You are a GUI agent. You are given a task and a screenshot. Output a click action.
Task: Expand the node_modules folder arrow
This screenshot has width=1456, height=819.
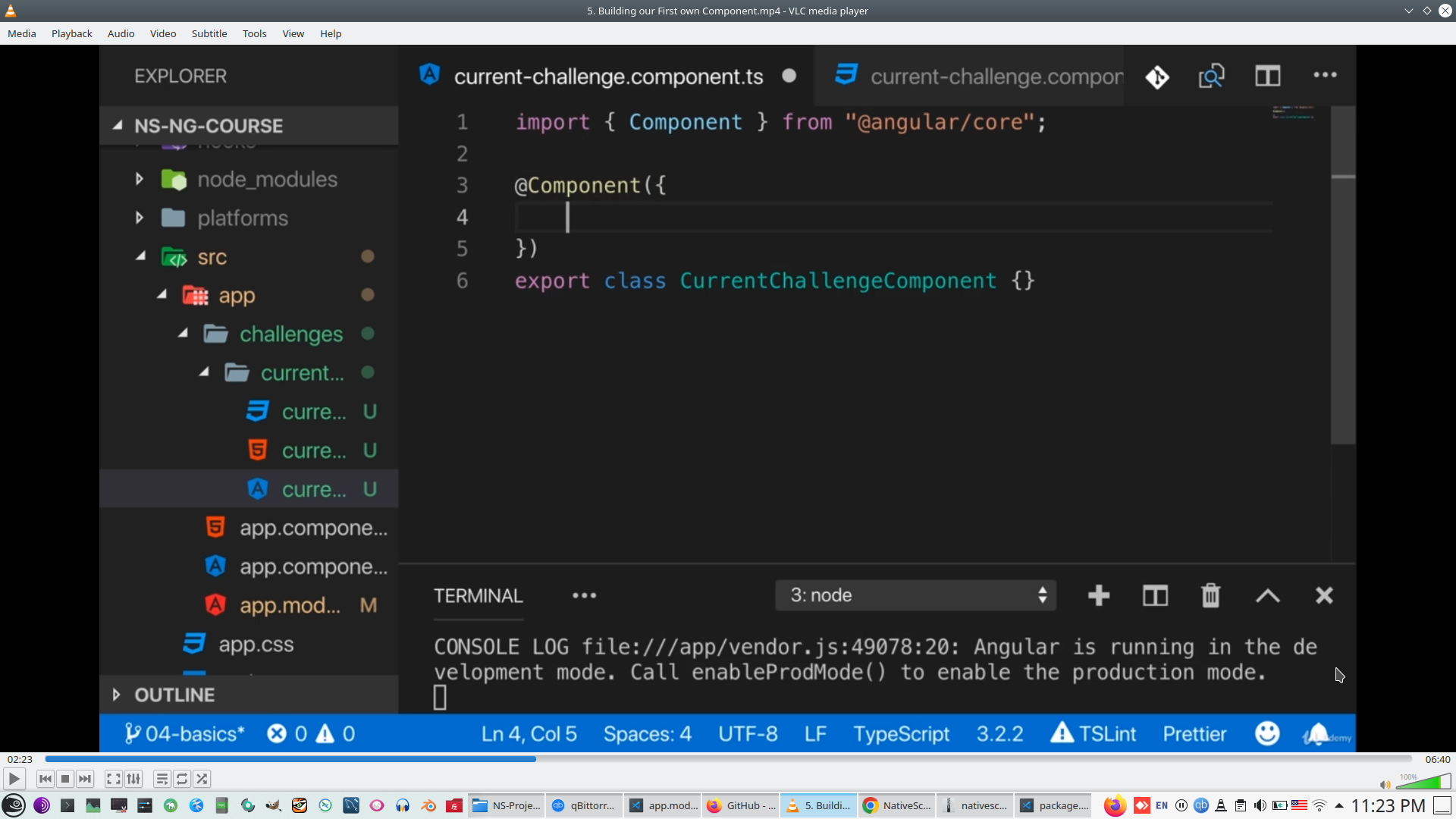pos(140,179)
